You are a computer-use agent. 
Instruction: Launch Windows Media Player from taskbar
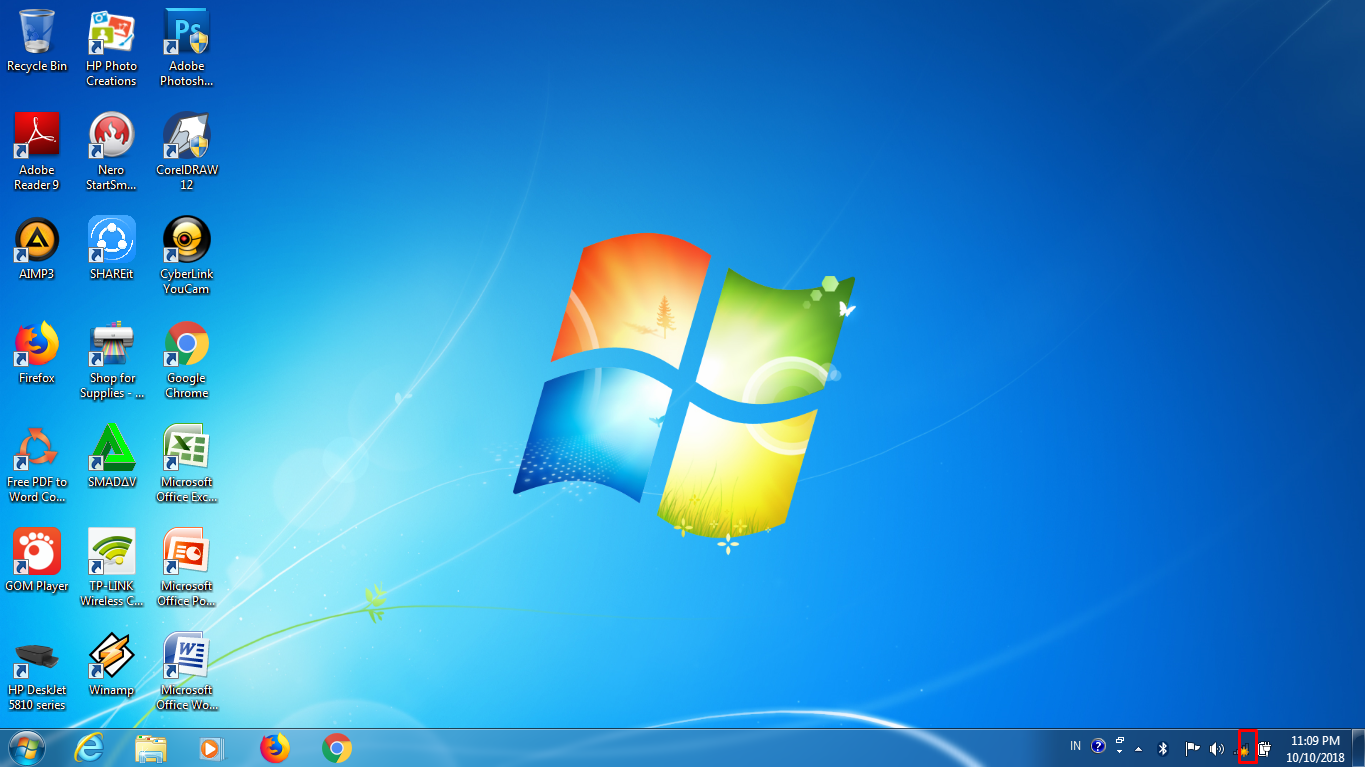tap(213, 748)
